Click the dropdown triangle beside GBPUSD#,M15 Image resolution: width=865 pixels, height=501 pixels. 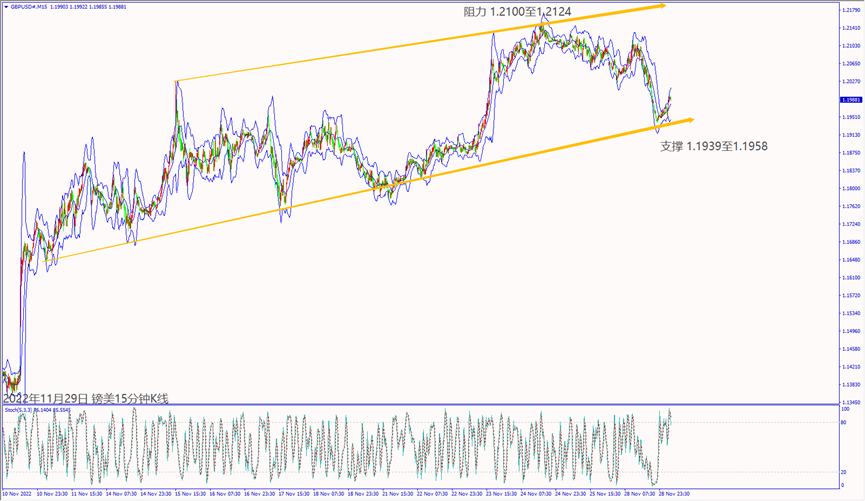[x=4, y=5]
